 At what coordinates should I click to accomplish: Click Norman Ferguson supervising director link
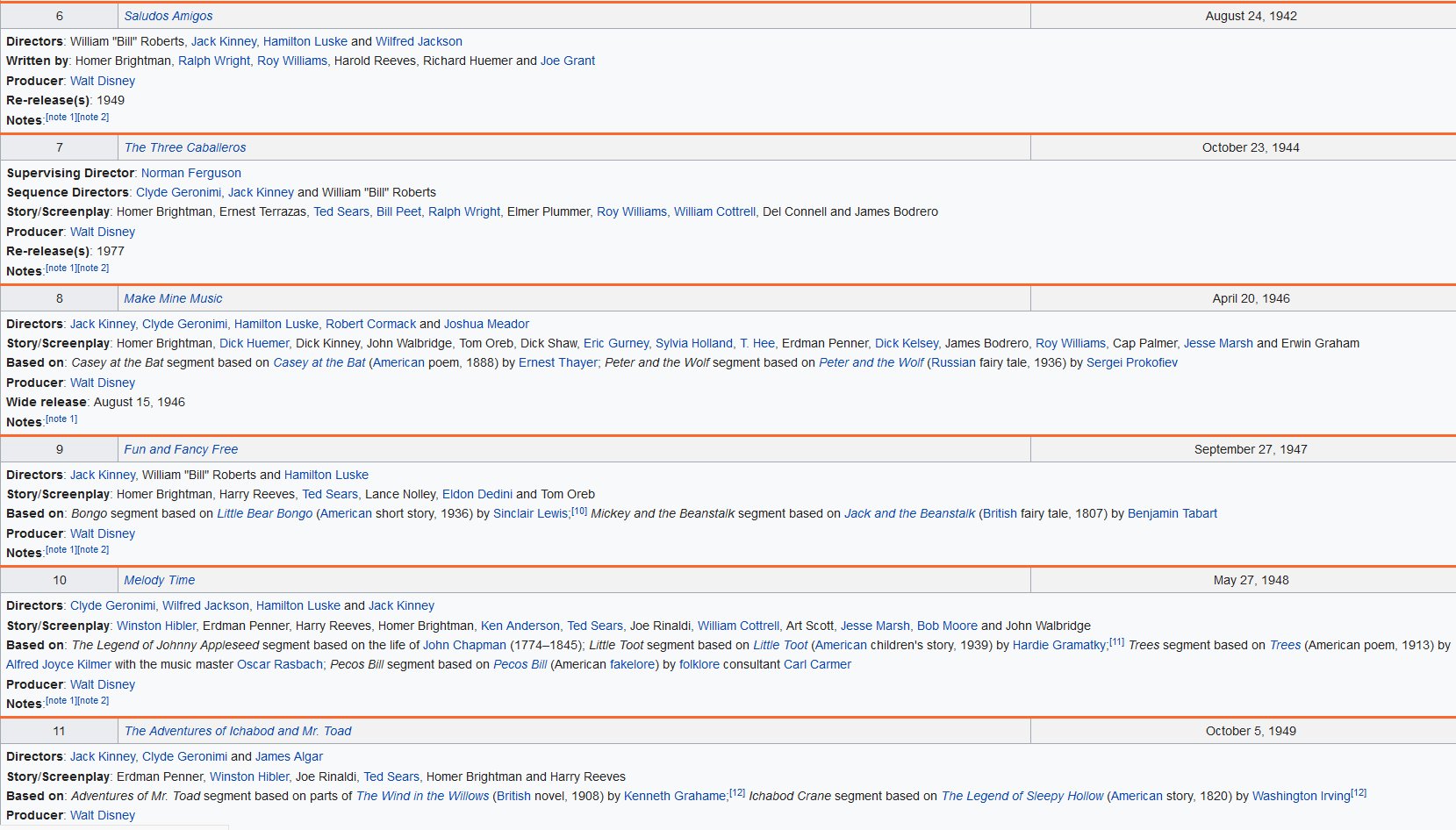pos(191,173)
